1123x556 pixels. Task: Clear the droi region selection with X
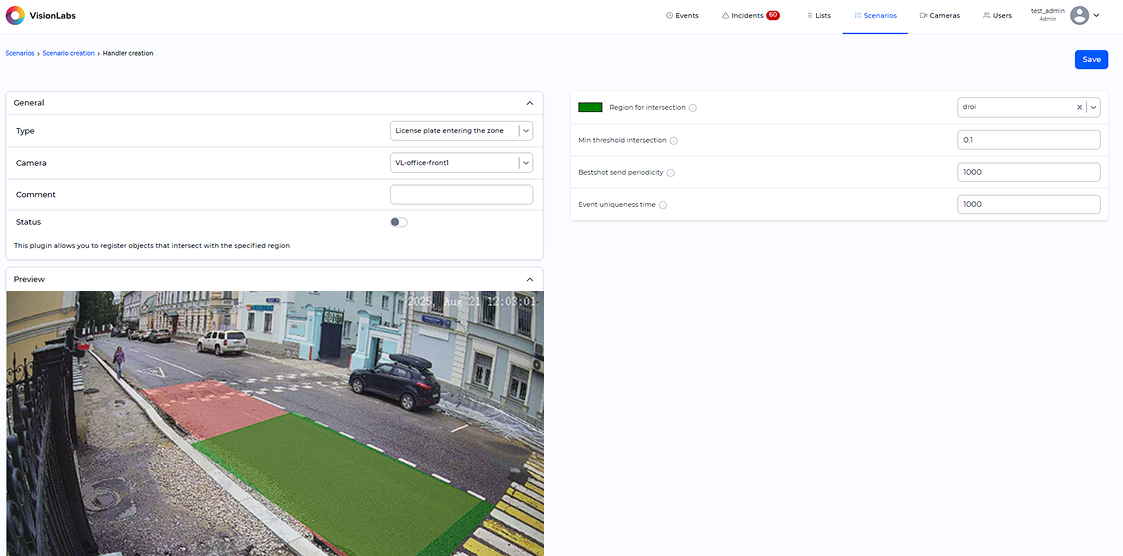1079,107
